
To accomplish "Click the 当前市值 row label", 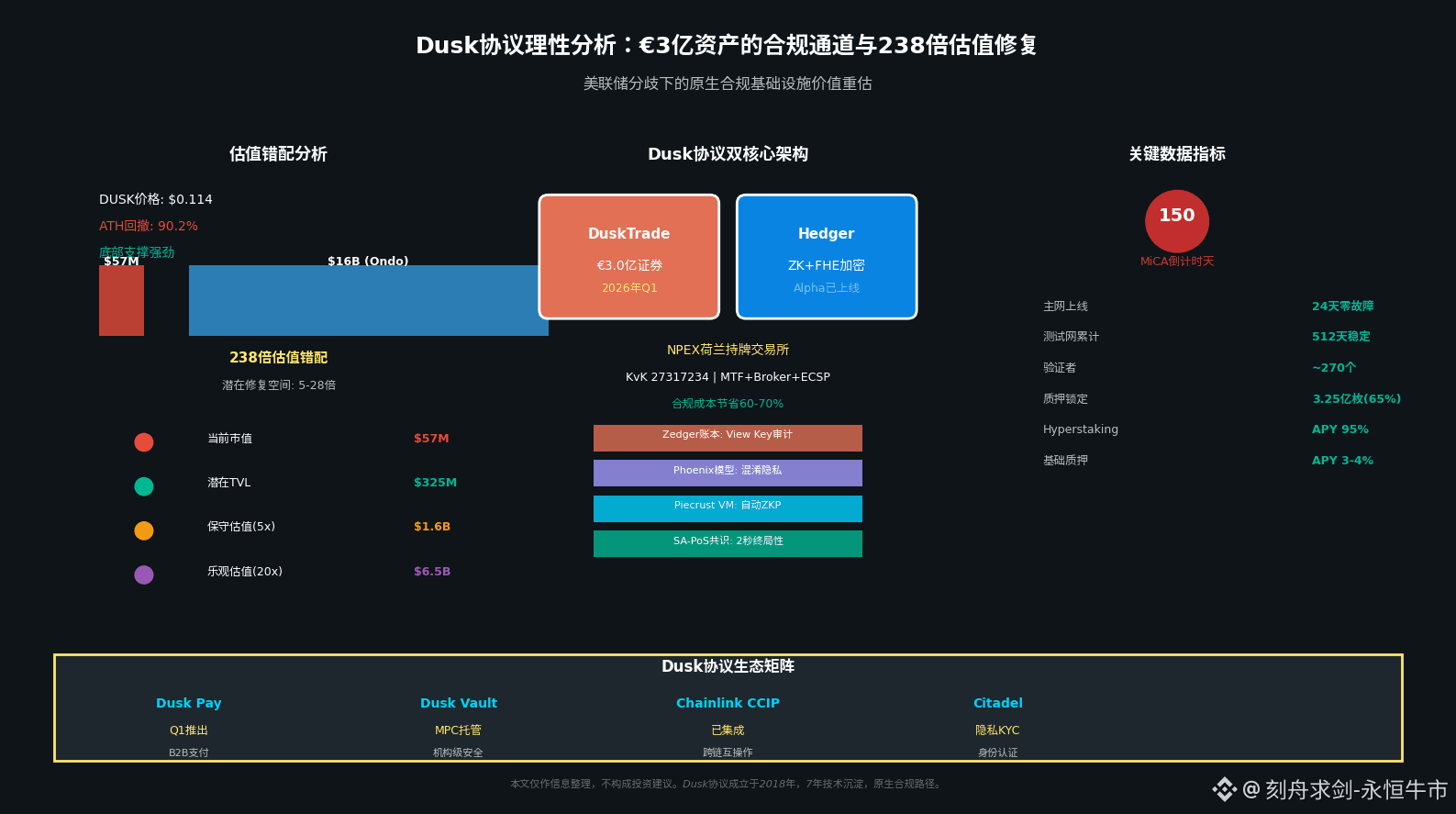I will coord(229,439).
